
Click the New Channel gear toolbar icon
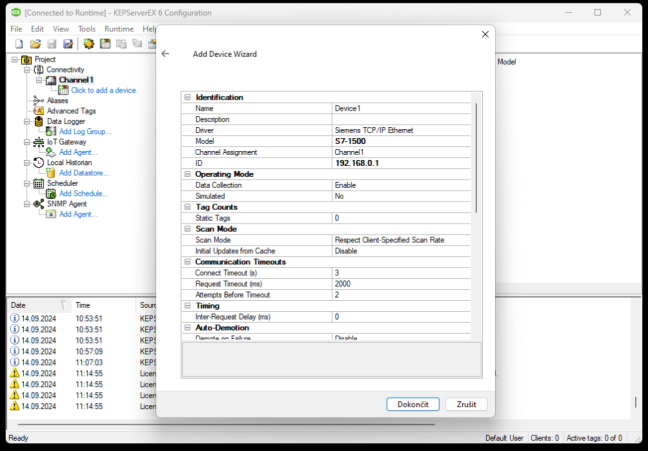click(88, 44)
